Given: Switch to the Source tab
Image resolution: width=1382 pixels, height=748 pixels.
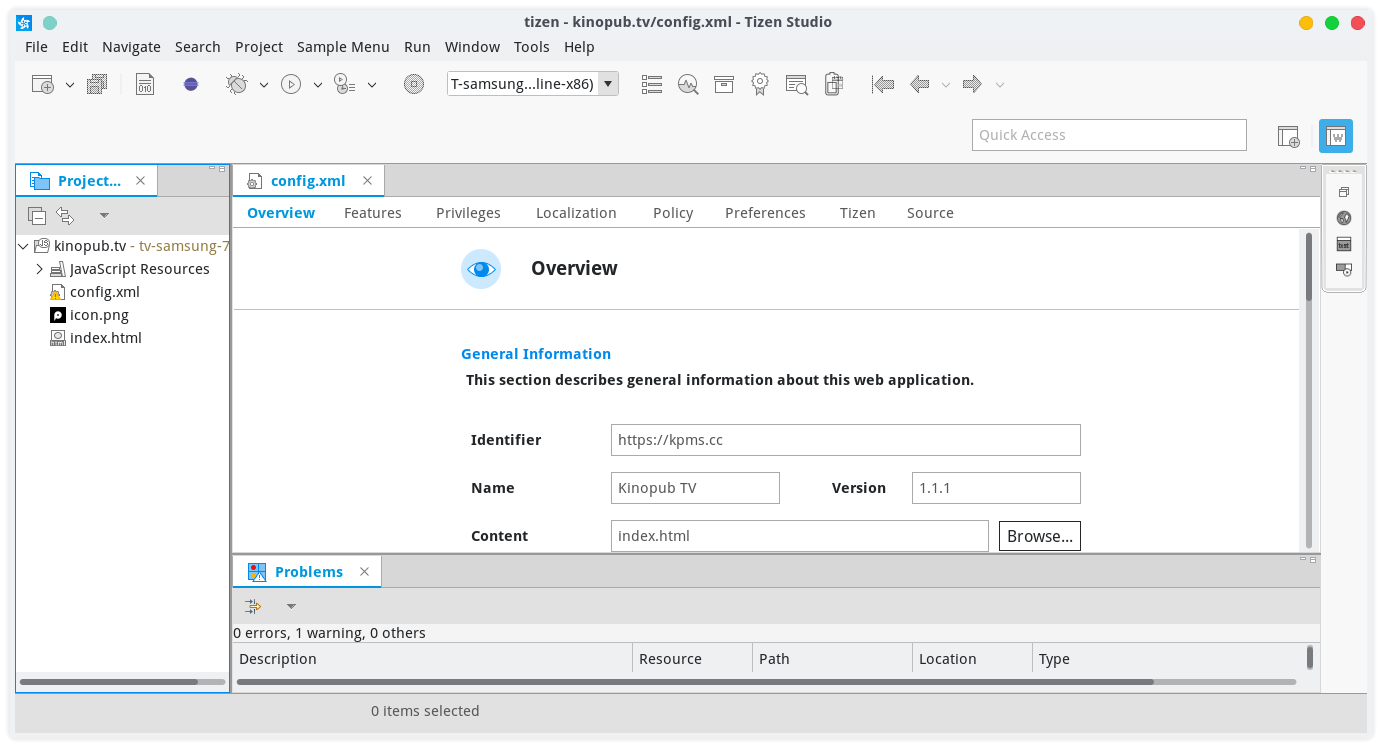Looking at the screenshot, I should click(930, 213).
